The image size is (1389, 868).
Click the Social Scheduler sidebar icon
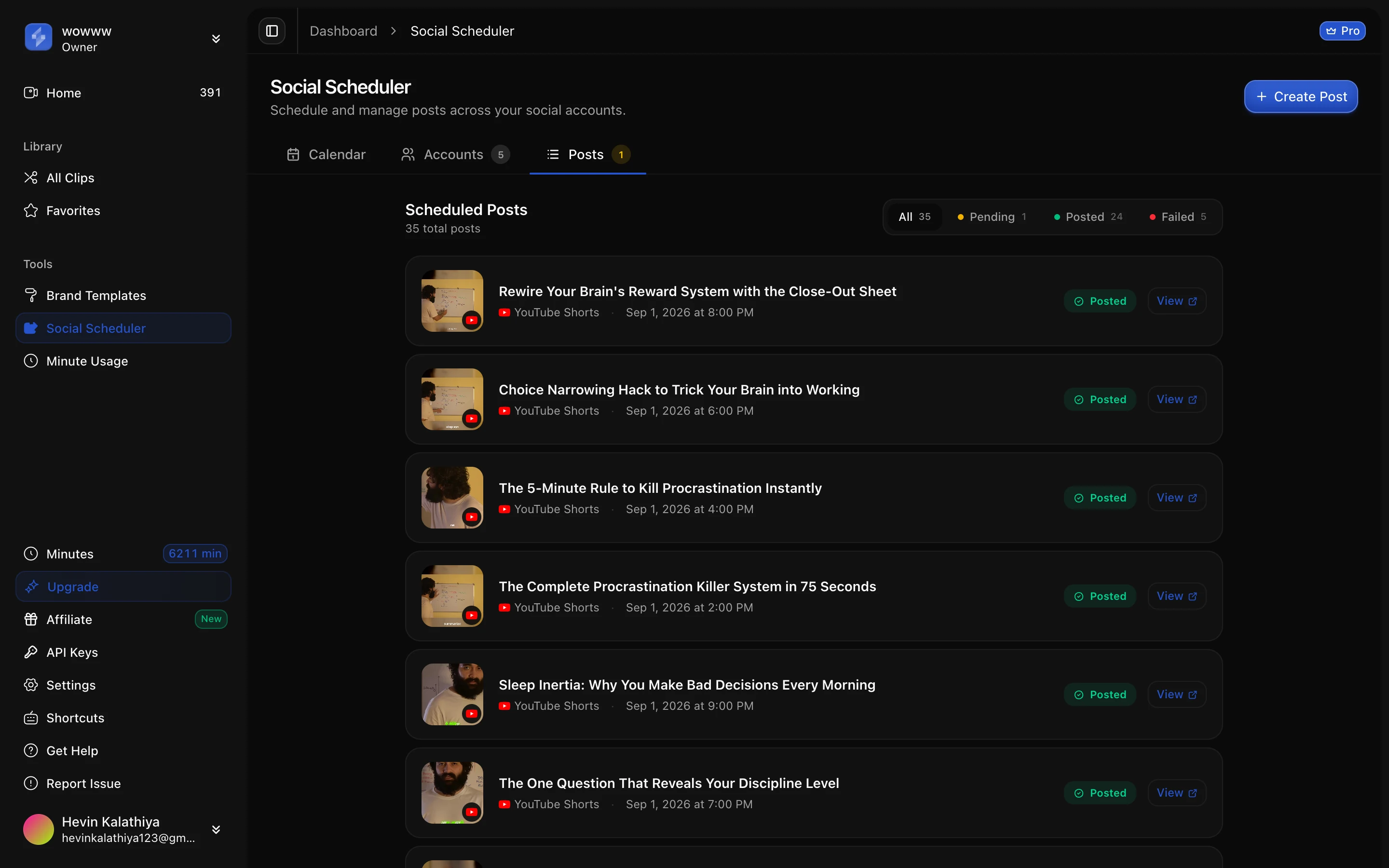click(31, 328)
